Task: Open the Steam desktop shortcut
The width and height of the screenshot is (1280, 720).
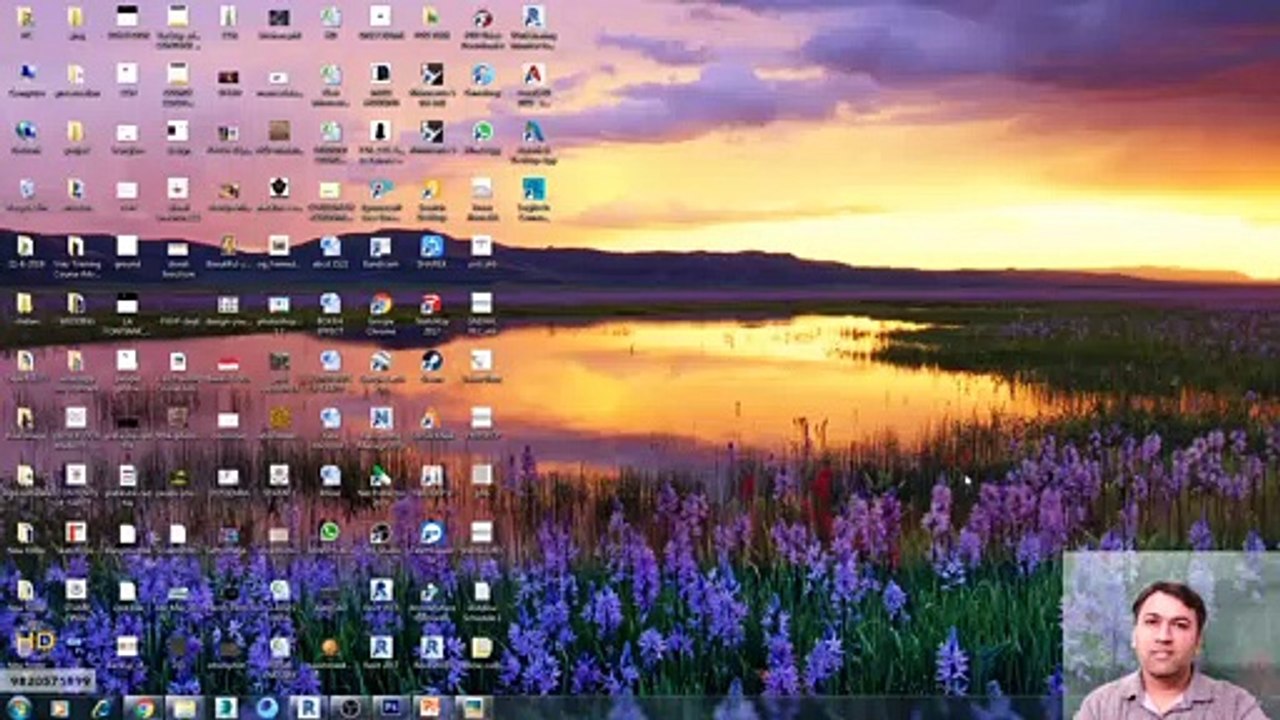Action: click(431, 365)
